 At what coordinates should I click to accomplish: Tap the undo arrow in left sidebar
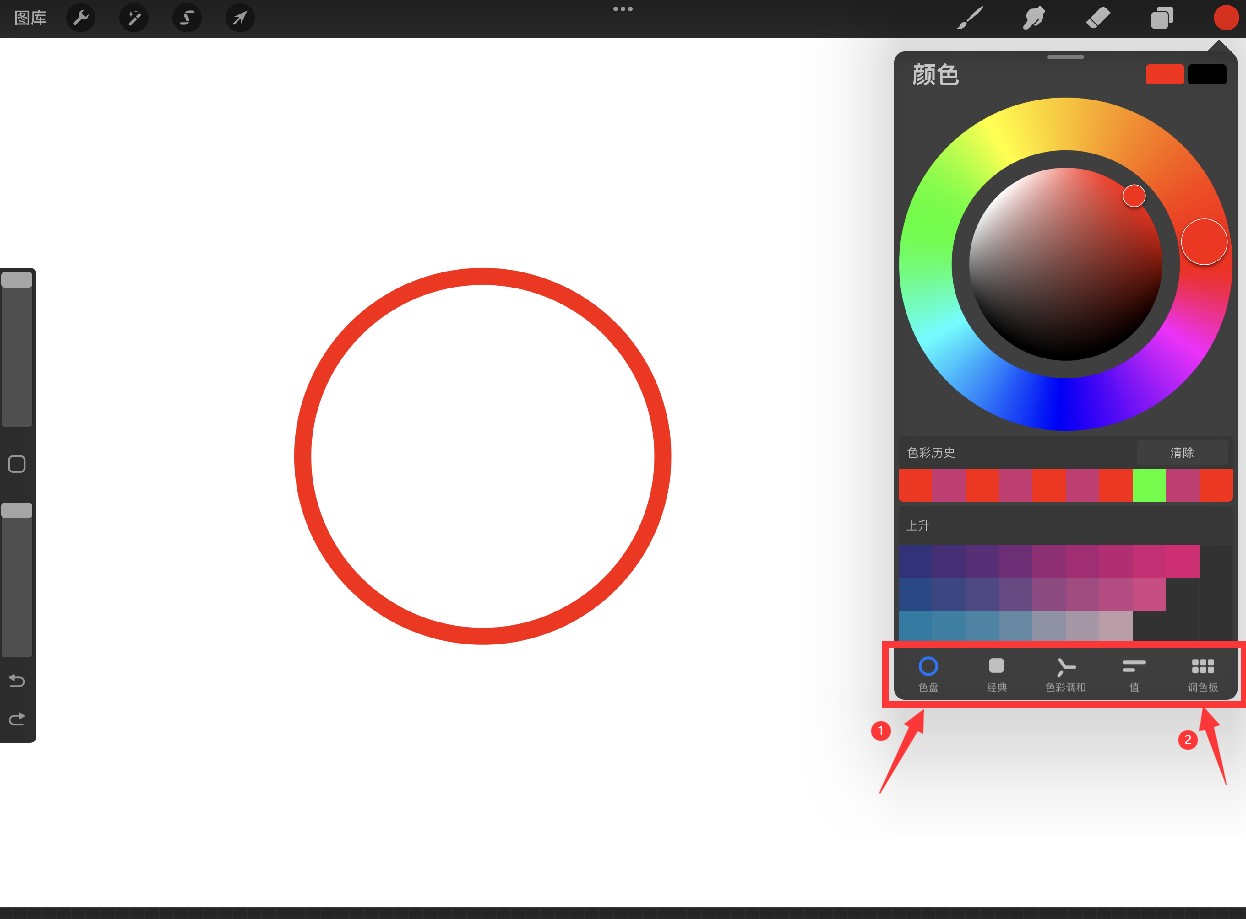(16, 681)
